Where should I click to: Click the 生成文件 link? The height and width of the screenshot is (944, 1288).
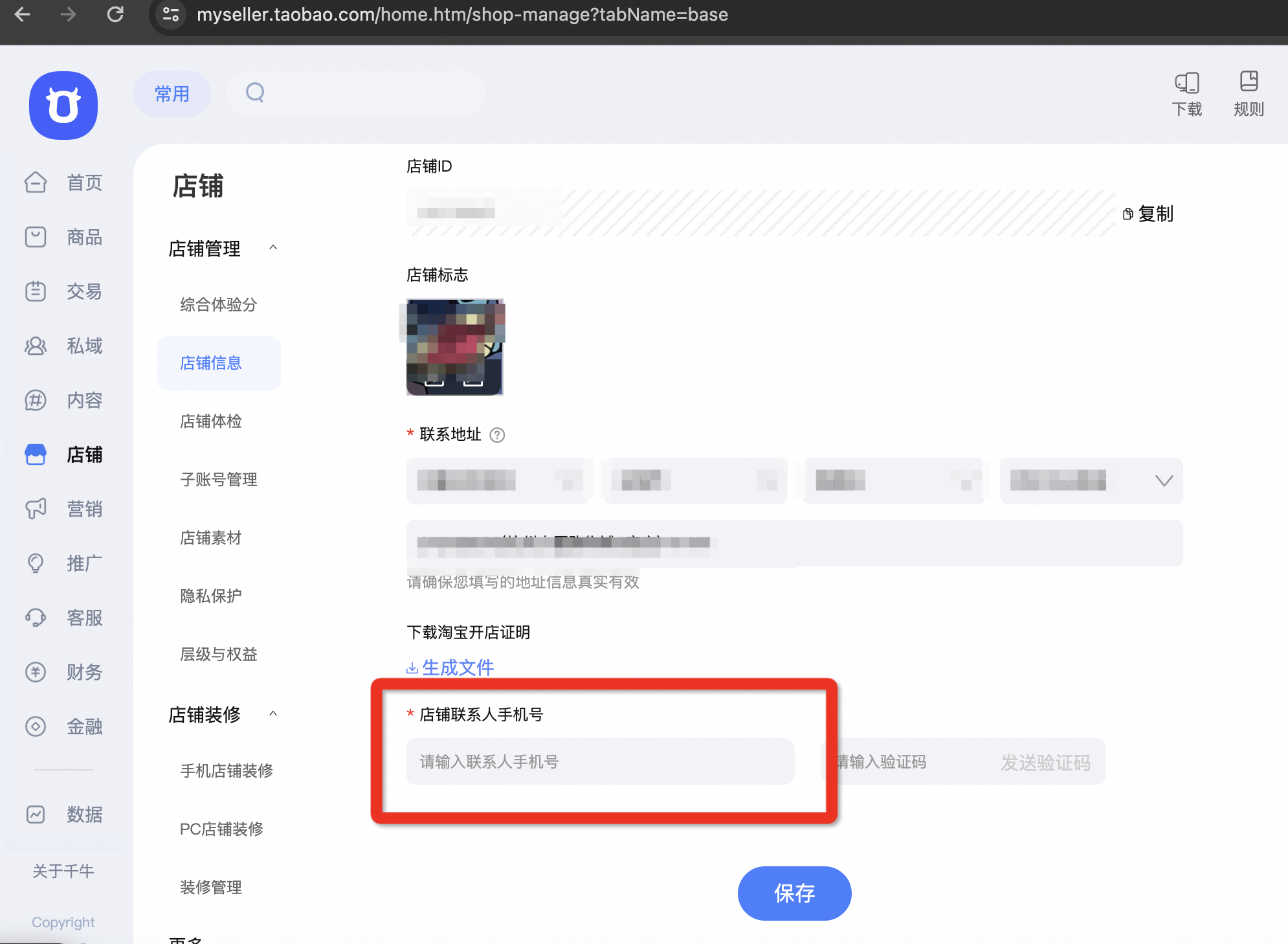(x=458, y=668)
